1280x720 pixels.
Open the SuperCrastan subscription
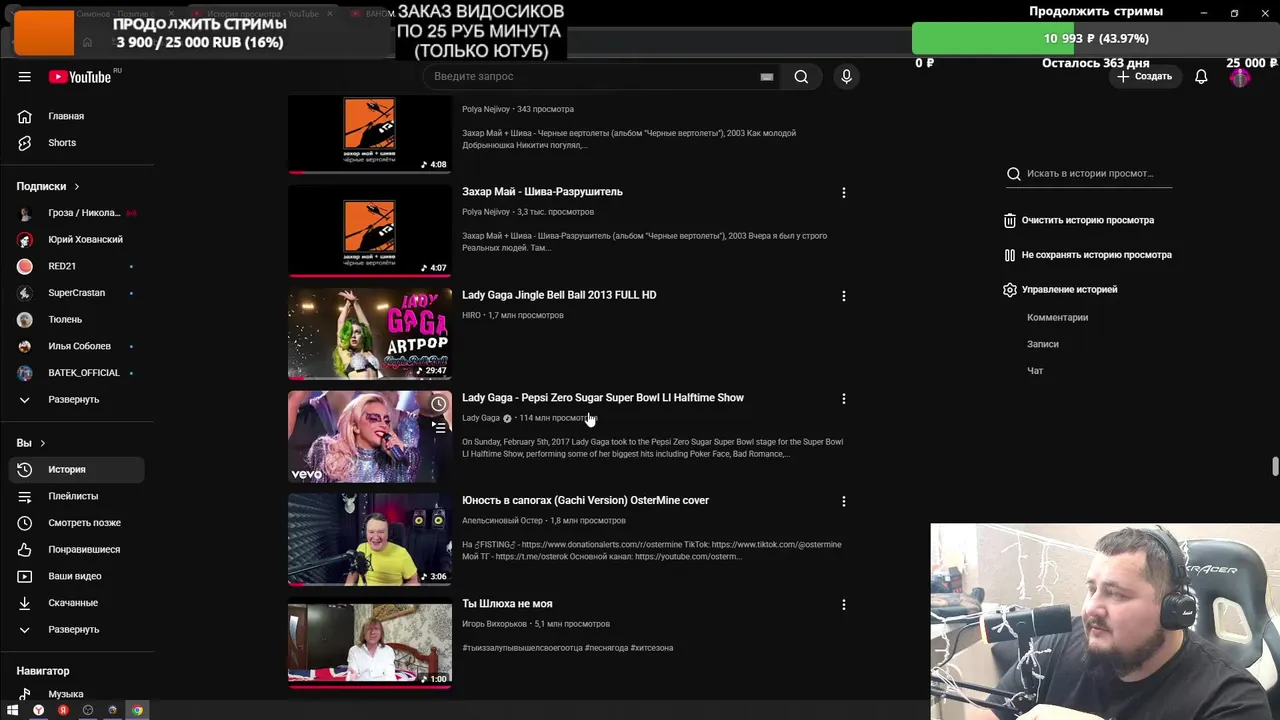coord(76,293)
